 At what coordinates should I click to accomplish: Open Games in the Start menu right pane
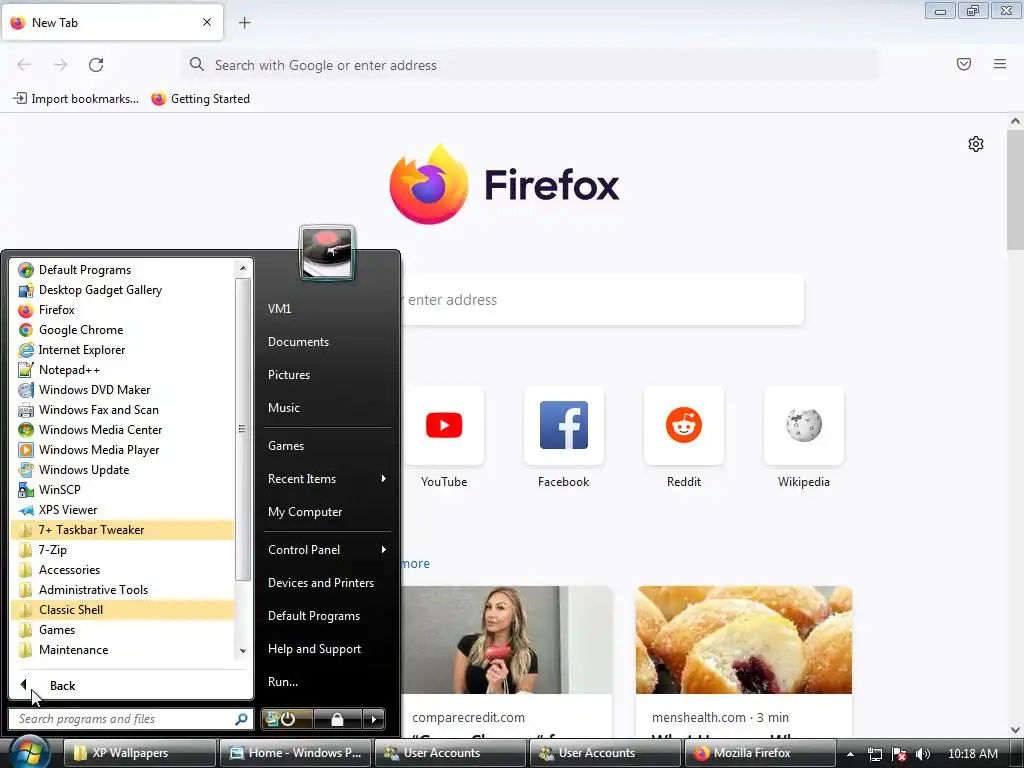[x=327, y=446]
